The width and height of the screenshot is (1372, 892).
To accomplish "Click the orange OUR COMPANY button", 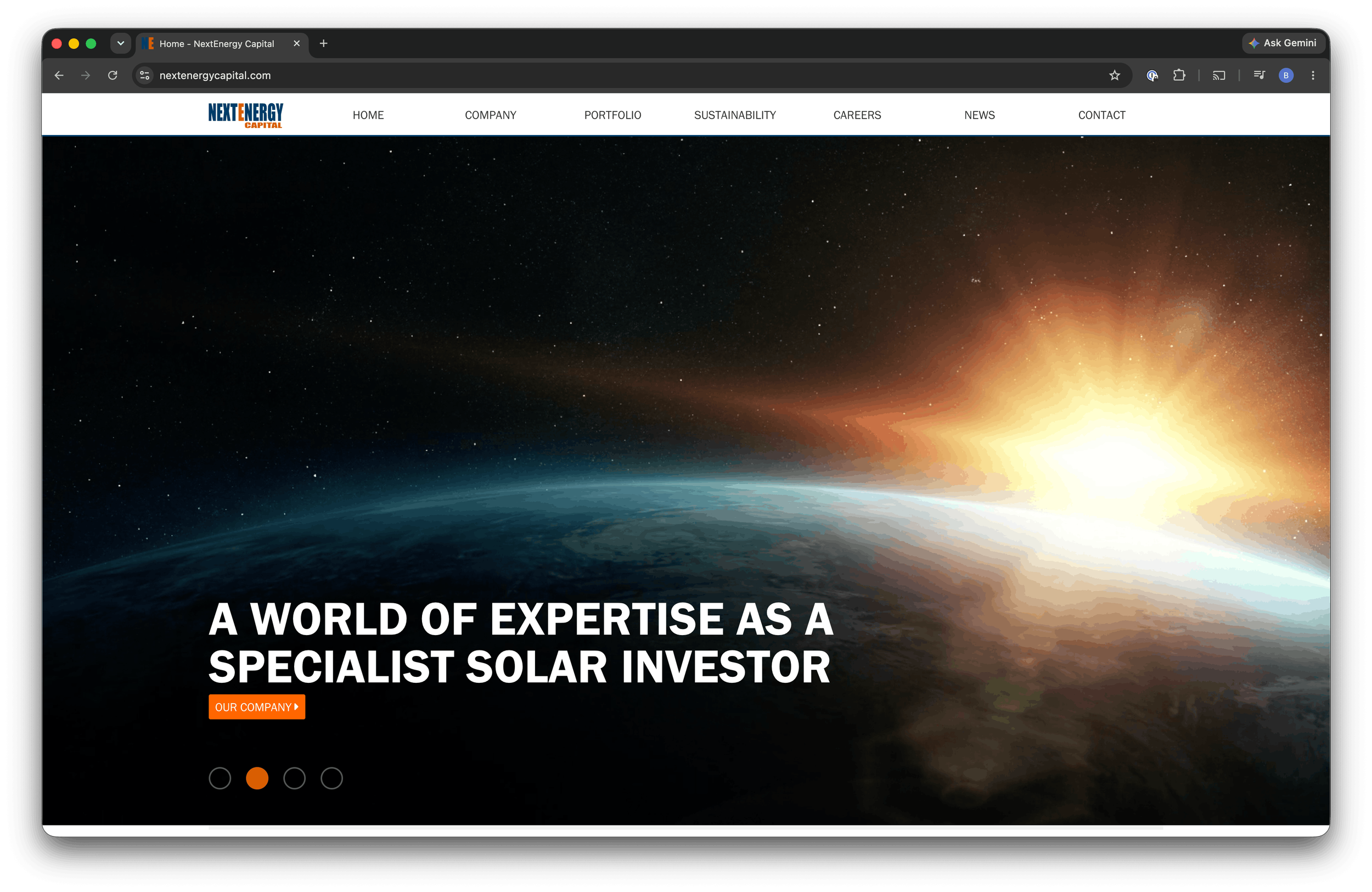I will (x=257, y=707).
